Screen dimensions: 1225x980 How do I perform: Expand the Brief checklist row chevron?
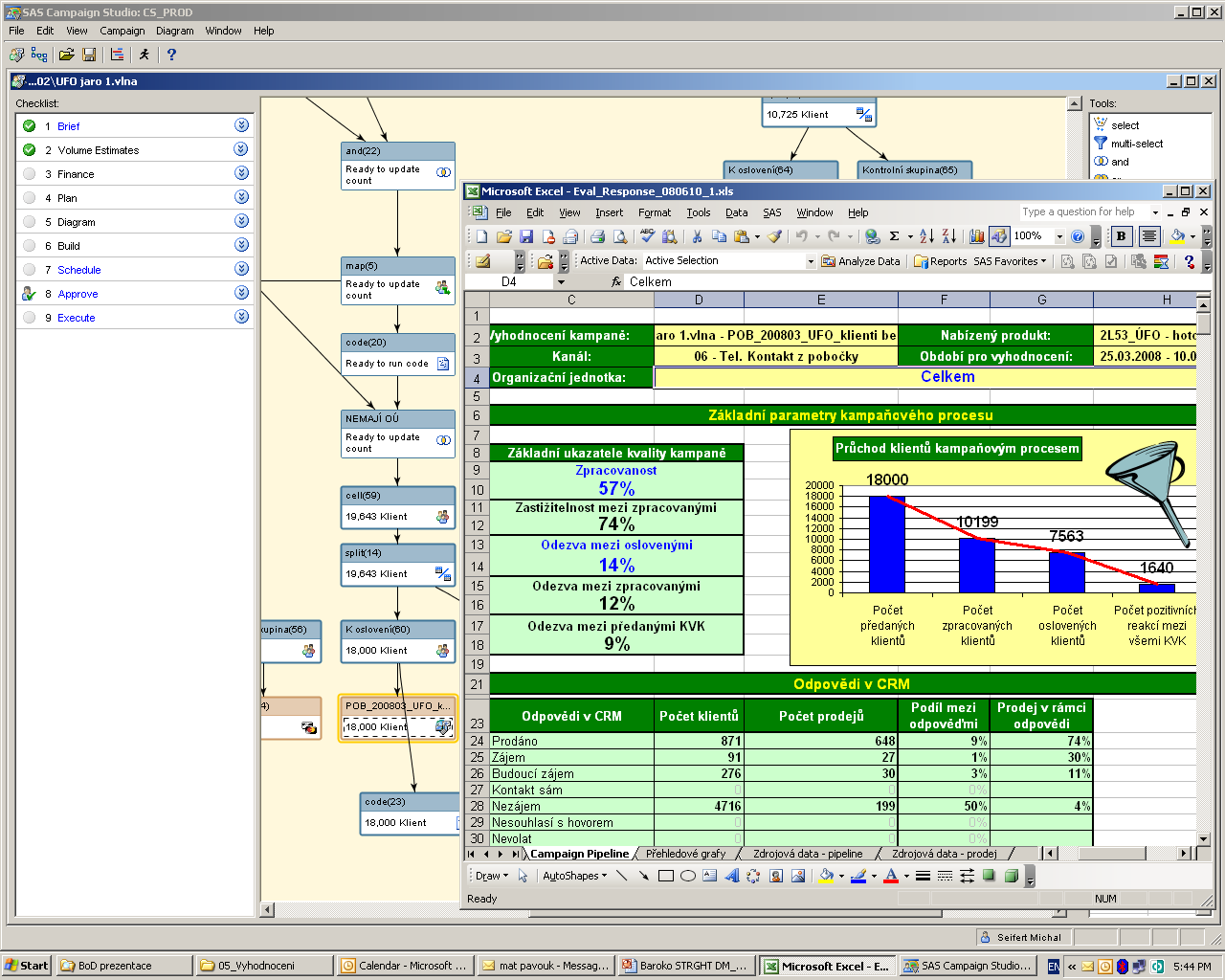(241, 125)
